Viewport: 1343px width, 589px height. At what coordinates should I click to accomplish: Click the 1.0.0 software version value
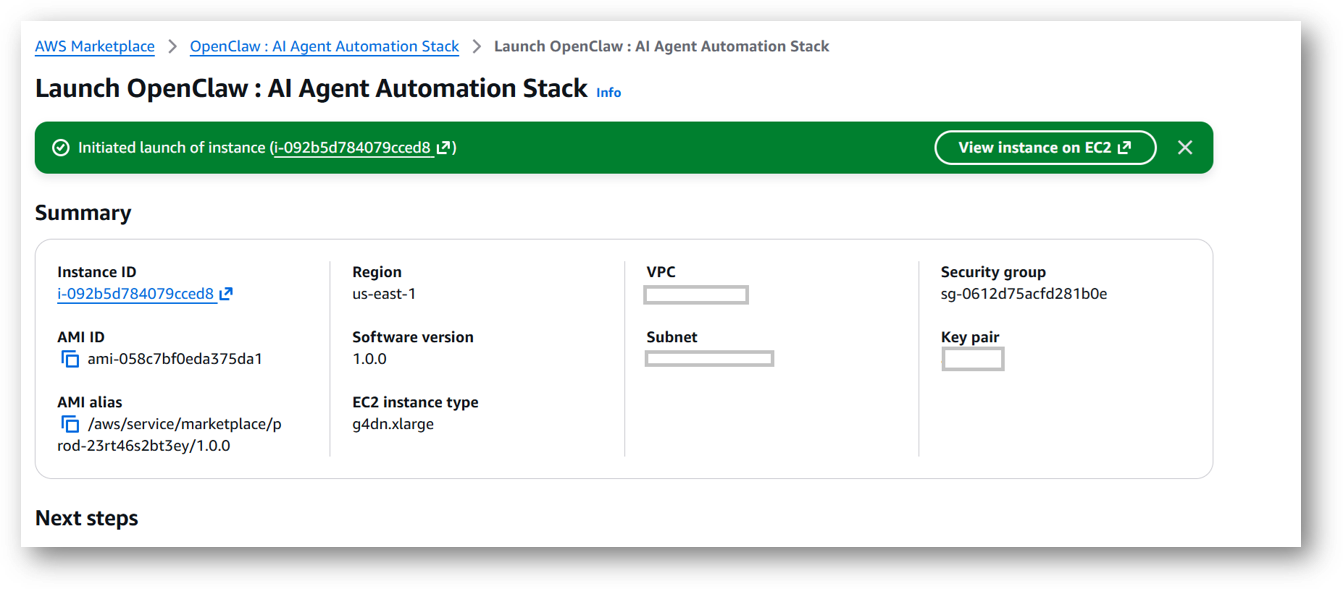click(x=369, y=359)
